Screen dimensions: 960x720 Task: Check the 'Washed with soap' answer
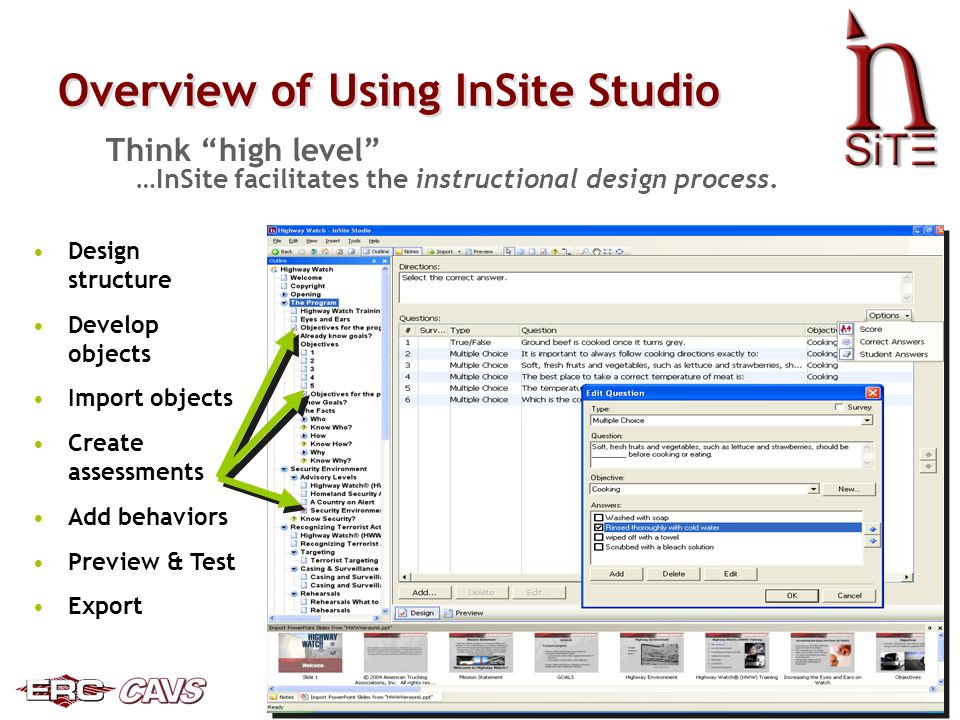pyautogui.click(x=599, y=517)
